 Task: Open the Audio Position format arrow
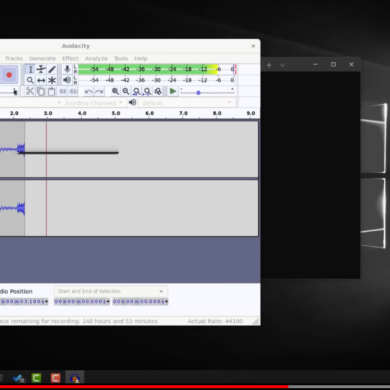tap(46, 301)
